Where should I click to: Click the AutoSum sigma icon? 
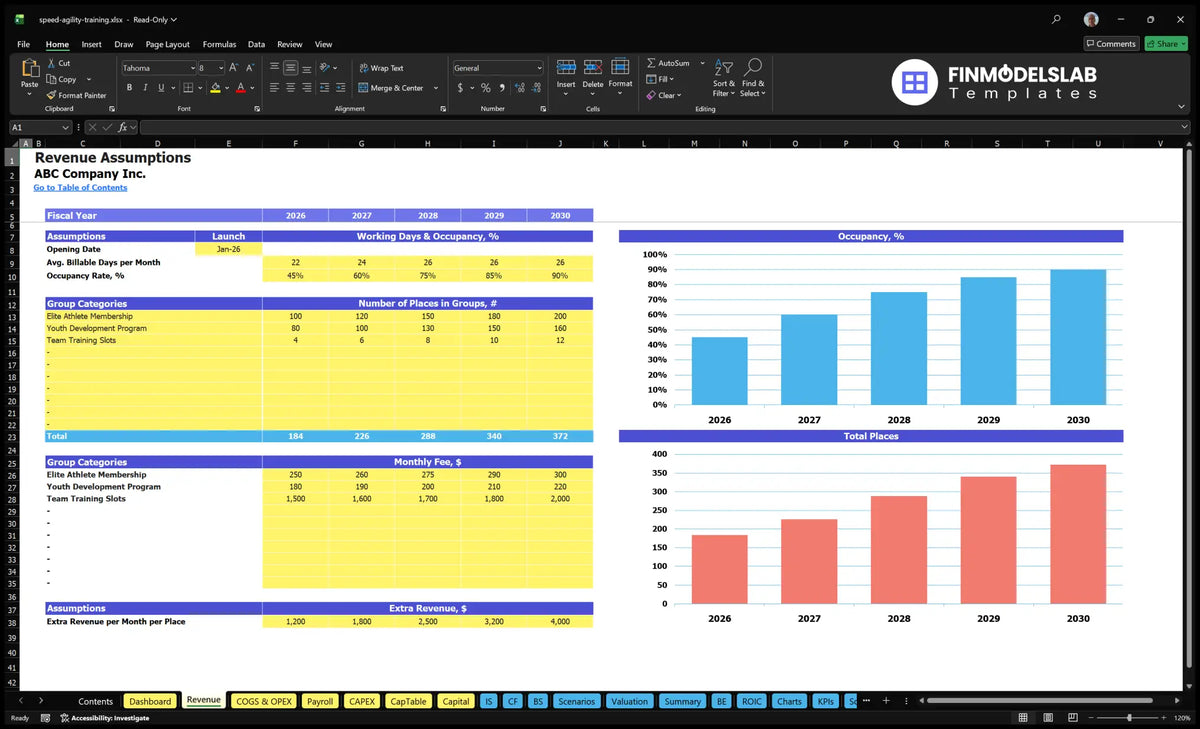(x=651, y=63)
